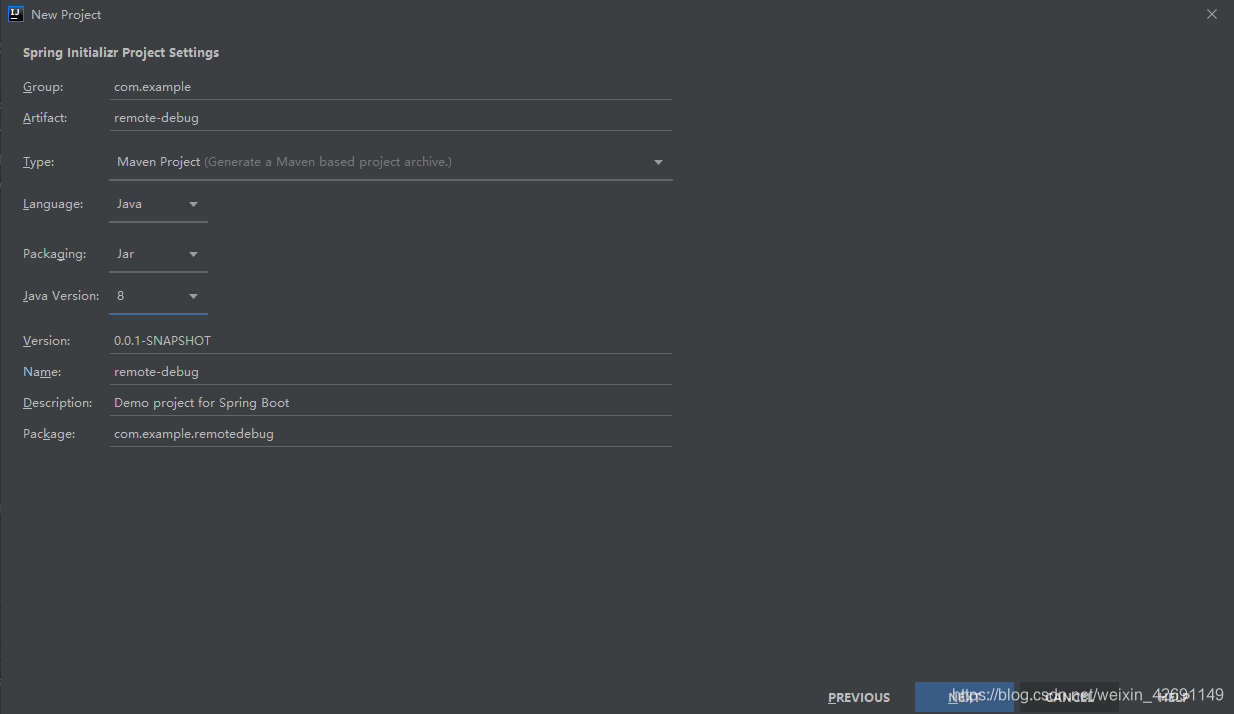Image resolution: width=1234 pixels, height=714 pixels.
Task: Go back with the Previous button
Action: coord(859,697)
